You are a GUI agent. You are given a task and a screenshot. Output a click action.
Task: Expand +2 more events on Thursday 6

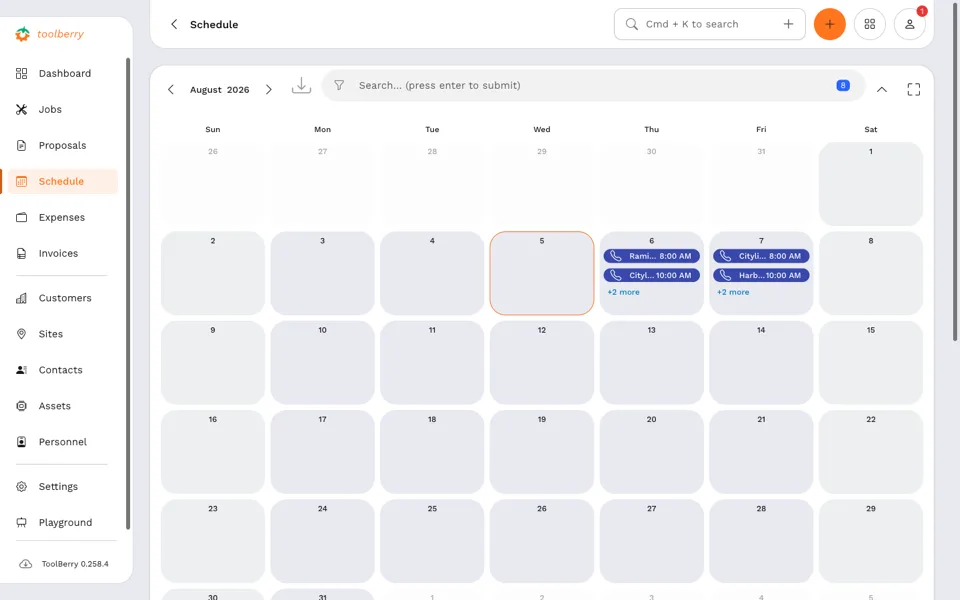tap(623, 293)
